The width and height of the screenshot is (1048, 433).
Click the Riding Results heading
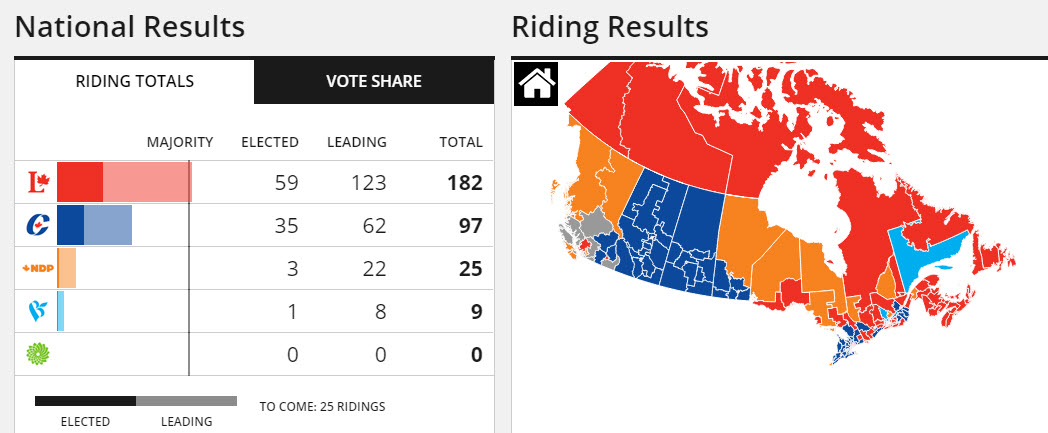click(609, 27)
